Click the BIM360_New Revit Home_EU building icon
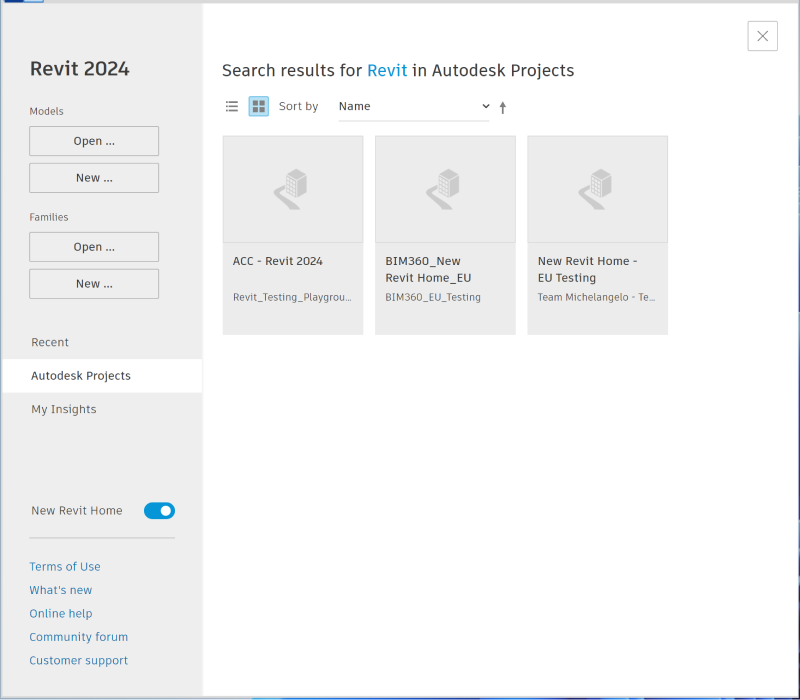The image size is (800, 700). tap(445, 189)
